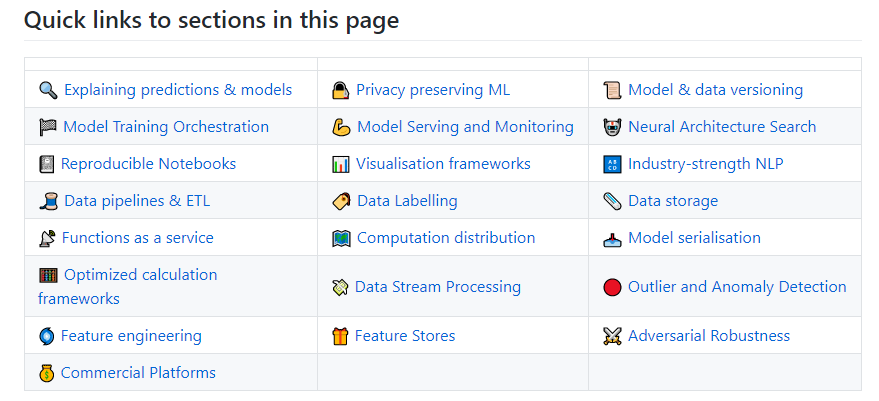Follow the Neural Architecture Search link
Viewport: 879px width, 401px height.
point(722,127)
